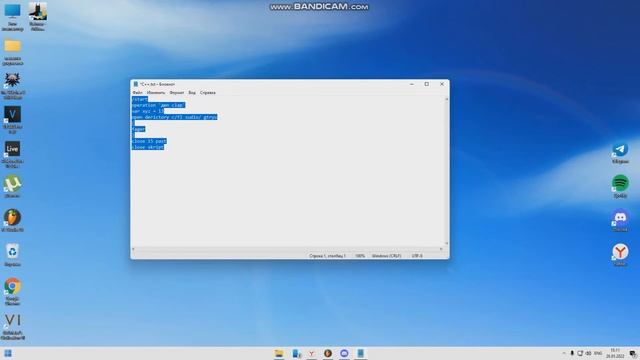Click the Windows (CRLF) status bar entry
640x360 pixels.
386,256
